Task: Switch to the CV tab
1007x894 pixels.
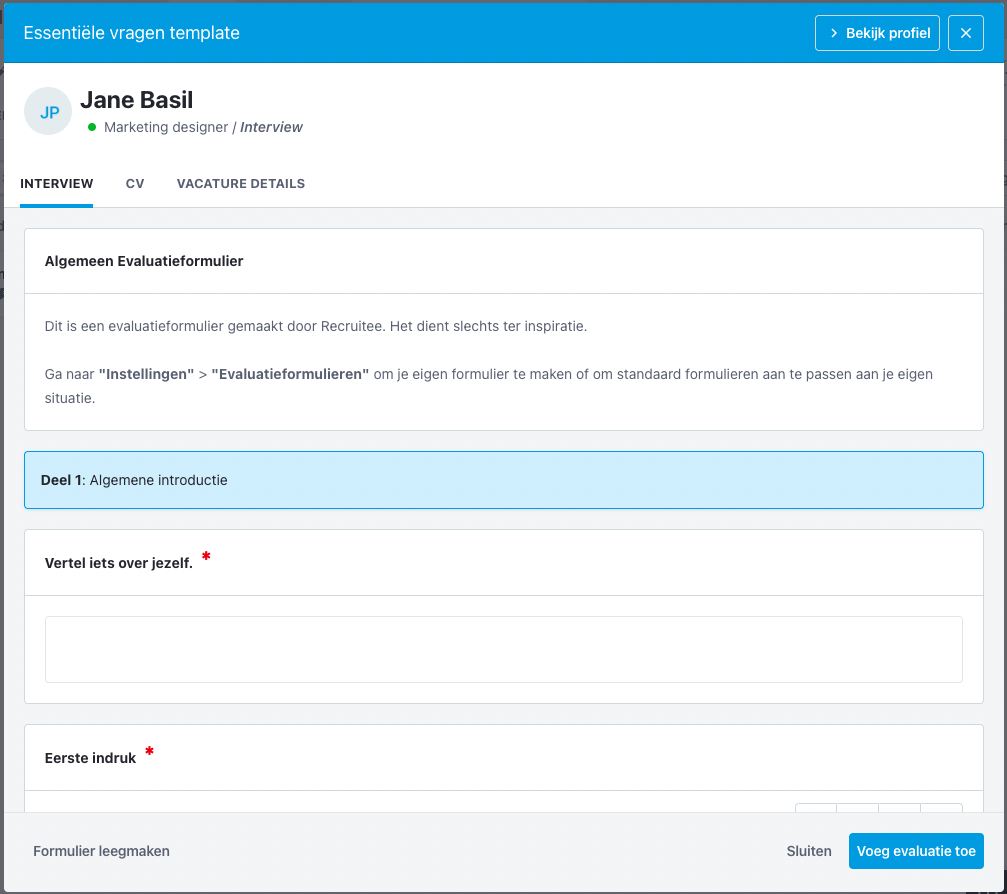Action: tap(135, 184)
